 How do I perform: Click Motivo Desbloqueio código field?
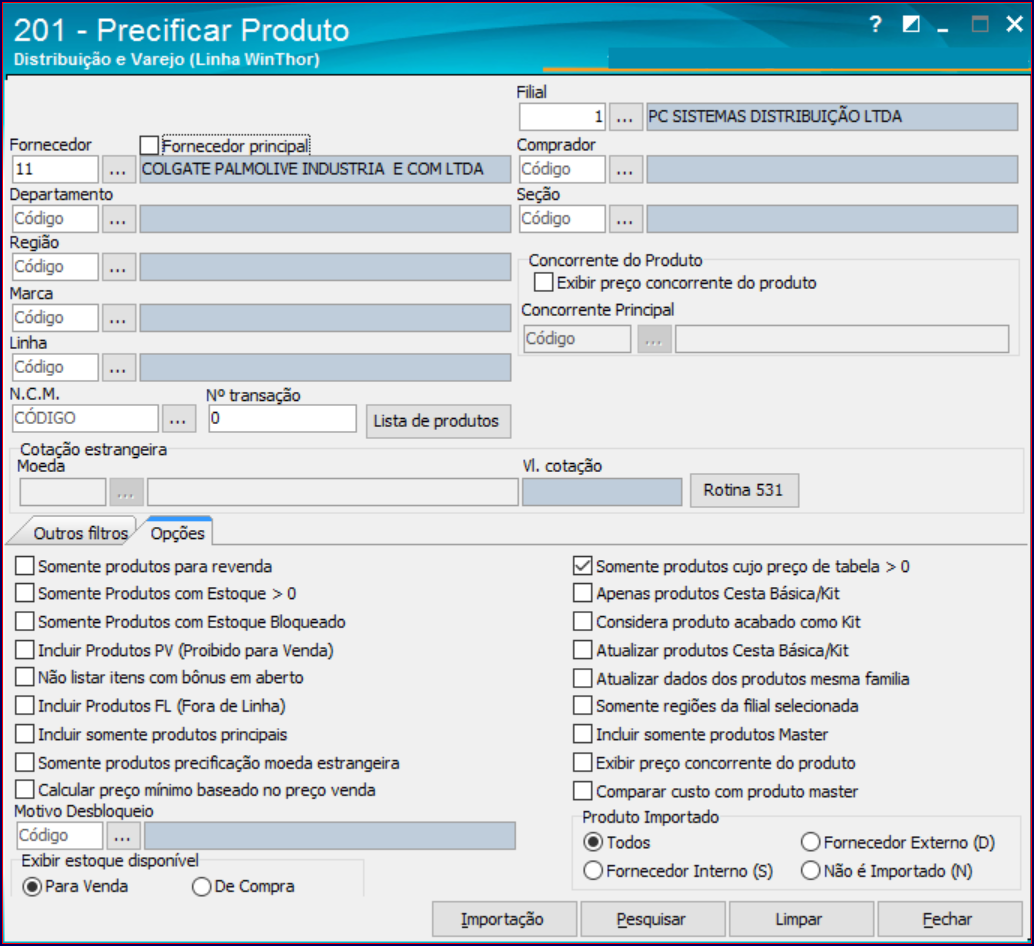[x=60, y=836]
